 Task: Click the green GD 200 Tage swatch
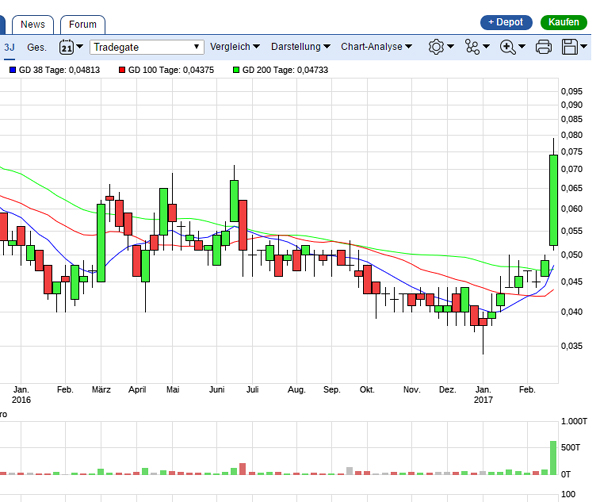(236, 70)
